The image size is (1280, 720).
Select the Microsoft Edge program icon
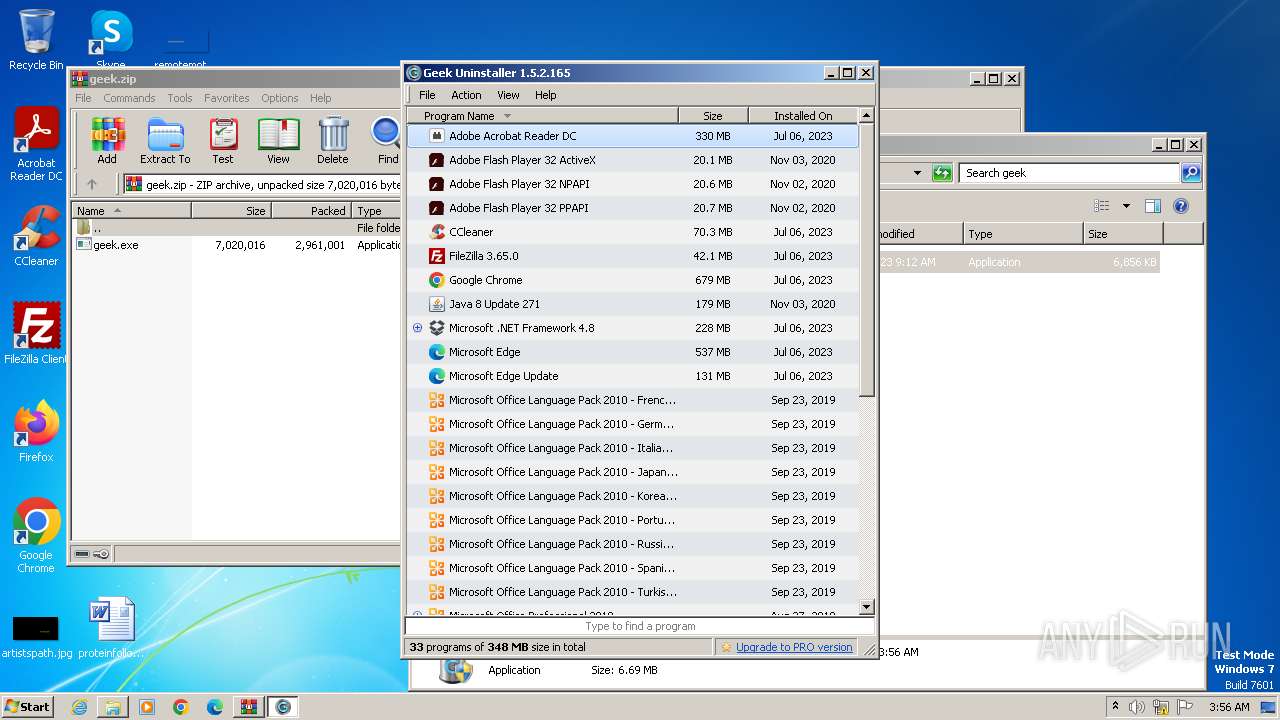[437, 352]
